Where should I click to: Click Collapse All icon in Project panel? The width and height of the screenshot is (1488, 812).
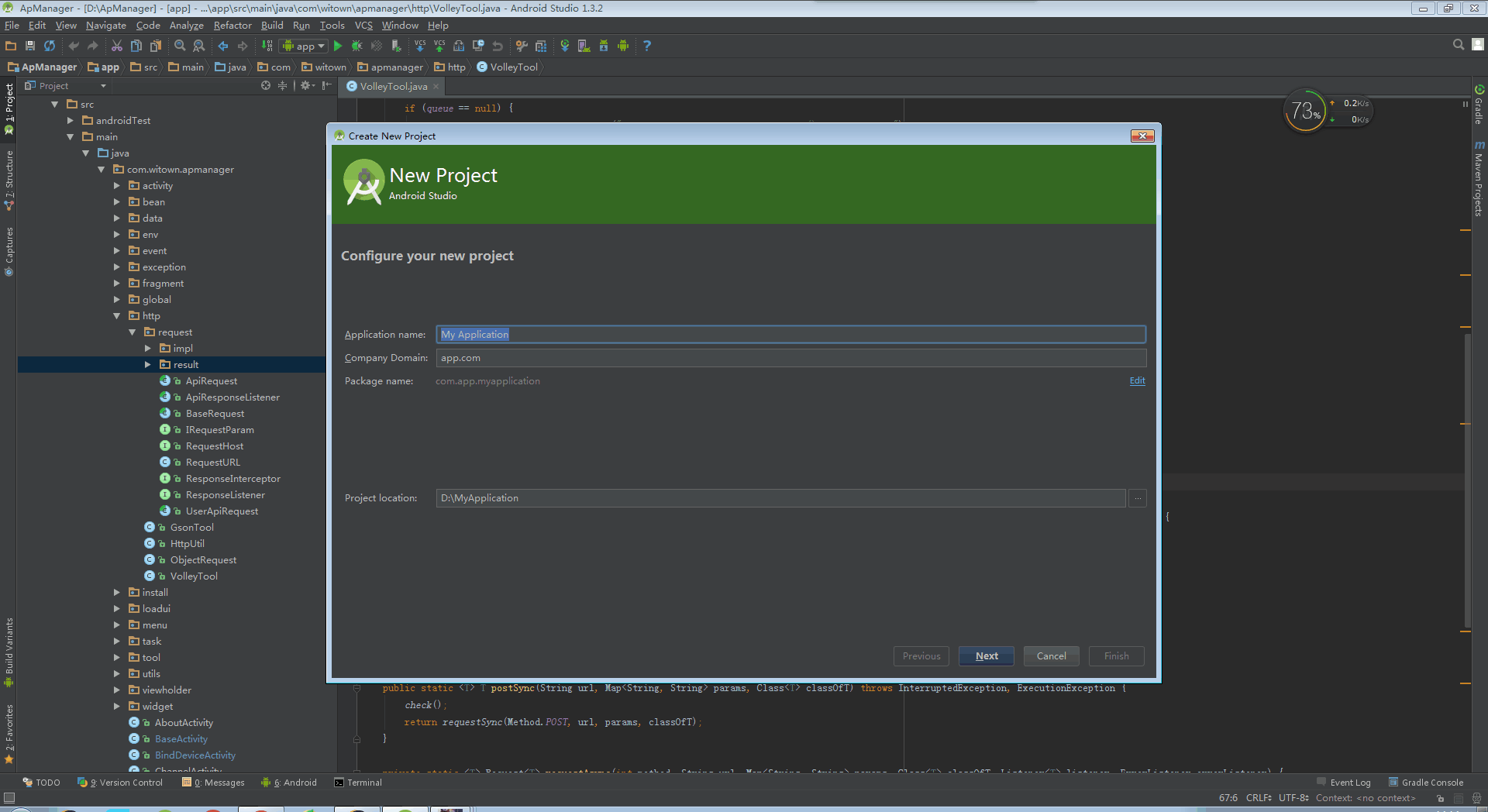pos(282,85)
